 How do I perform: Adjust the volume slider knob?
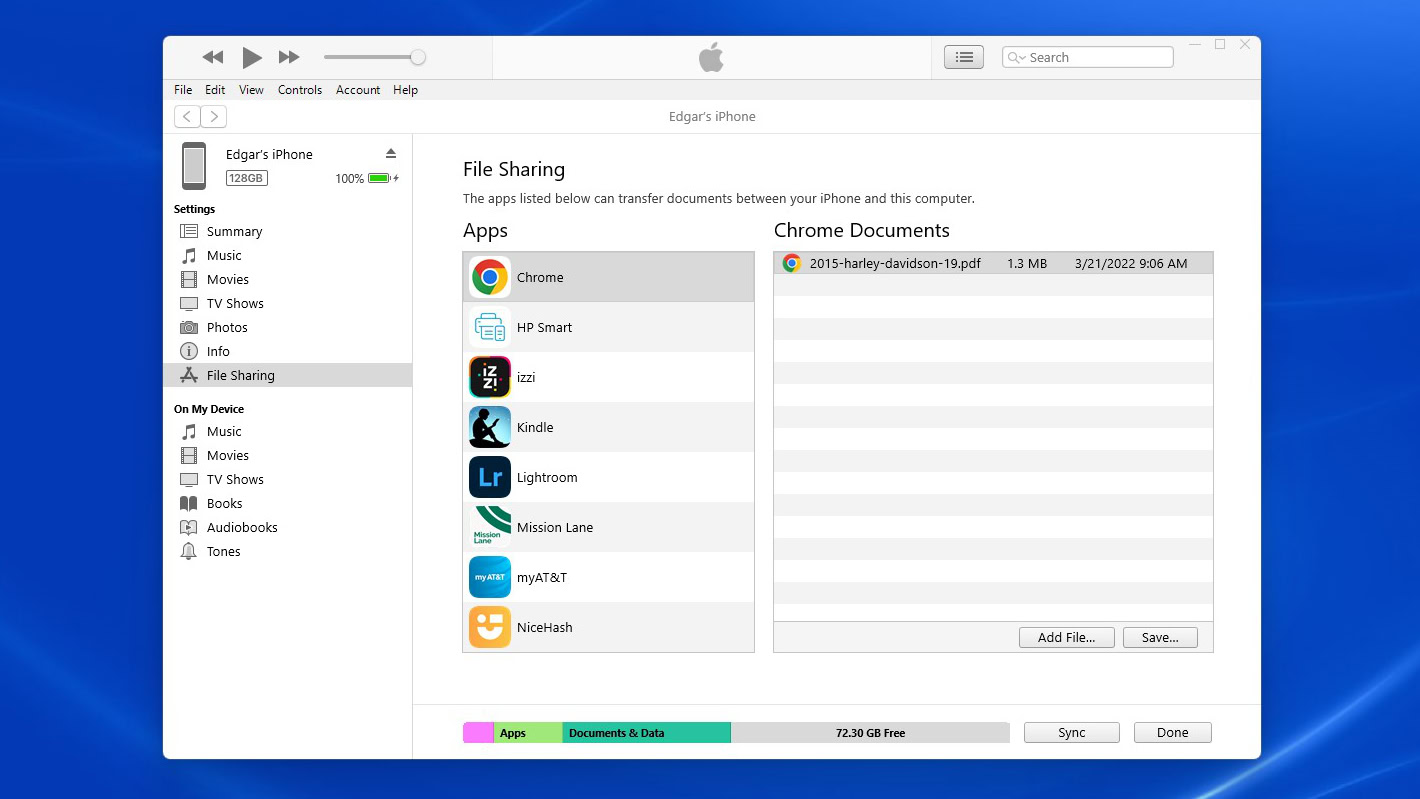pos(418,58)
